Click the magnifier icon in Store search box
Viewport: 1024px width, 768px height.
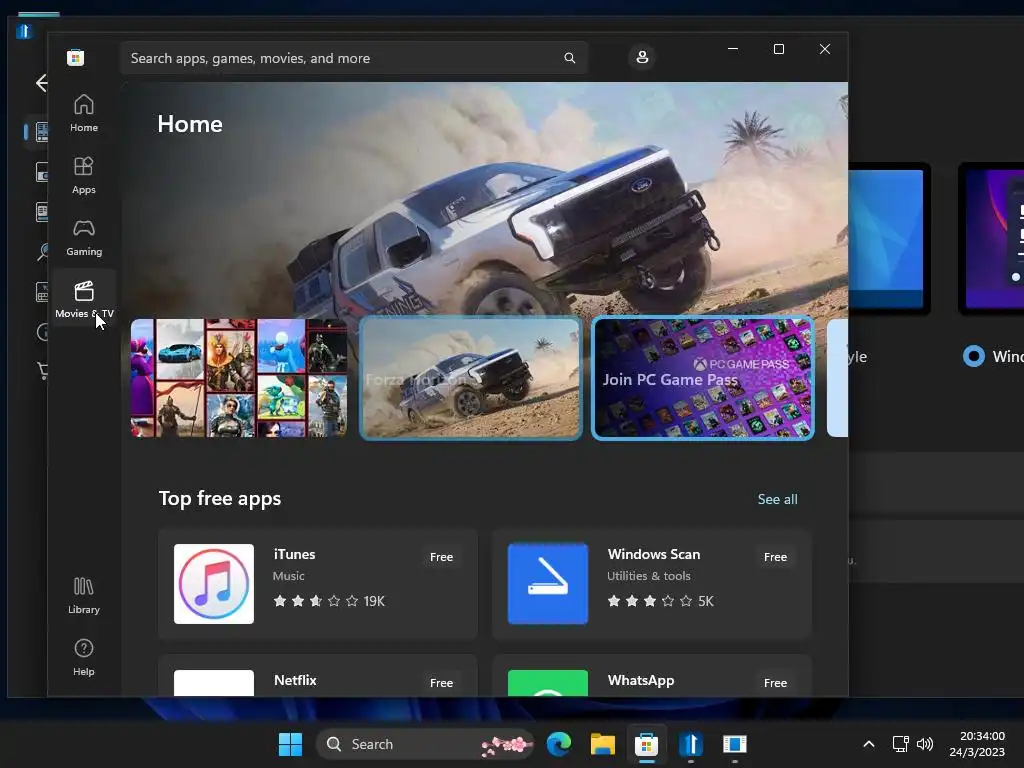pos(569,58)
